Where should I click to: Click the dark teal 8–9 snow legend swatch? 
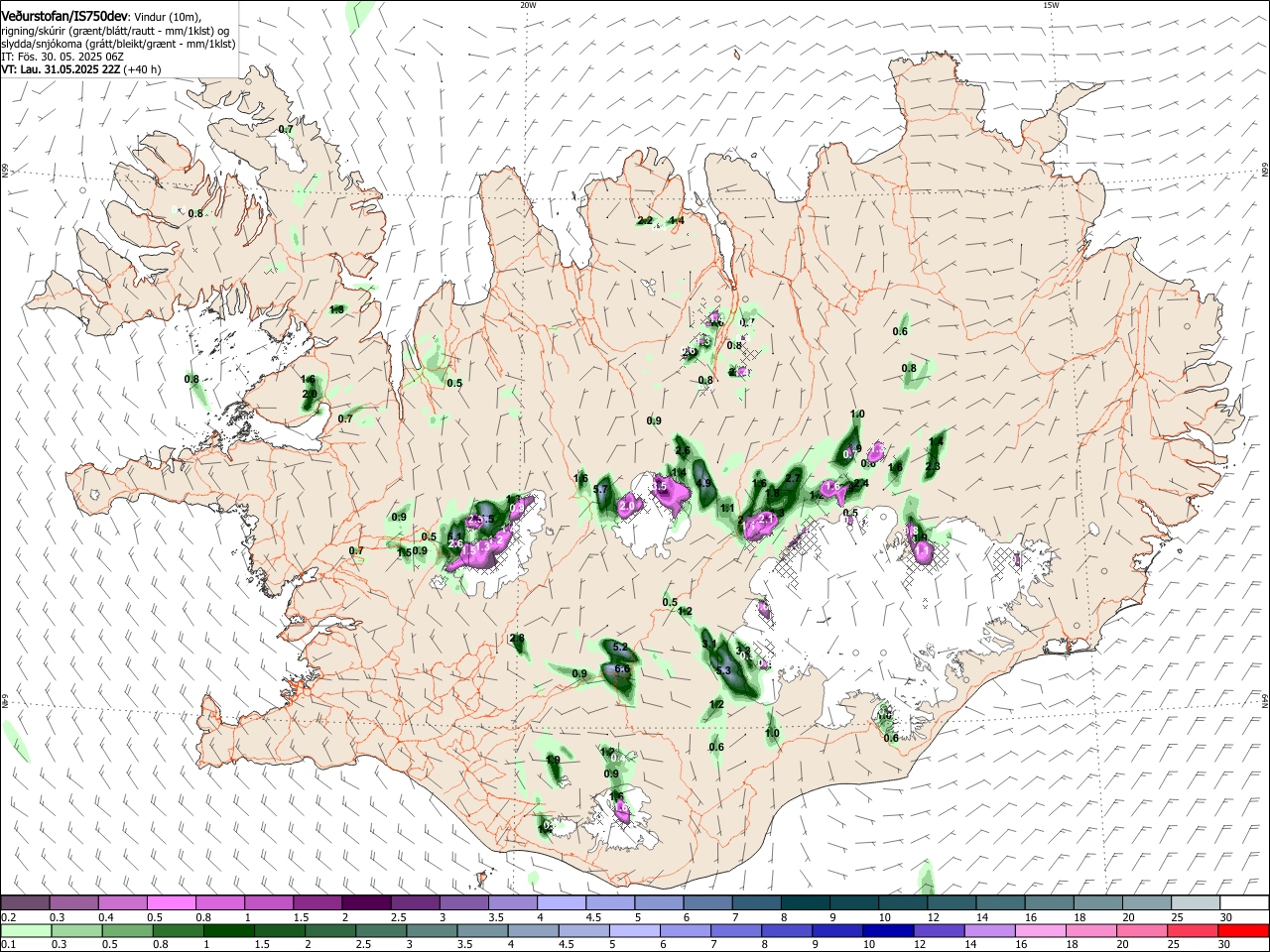[805, 903]
